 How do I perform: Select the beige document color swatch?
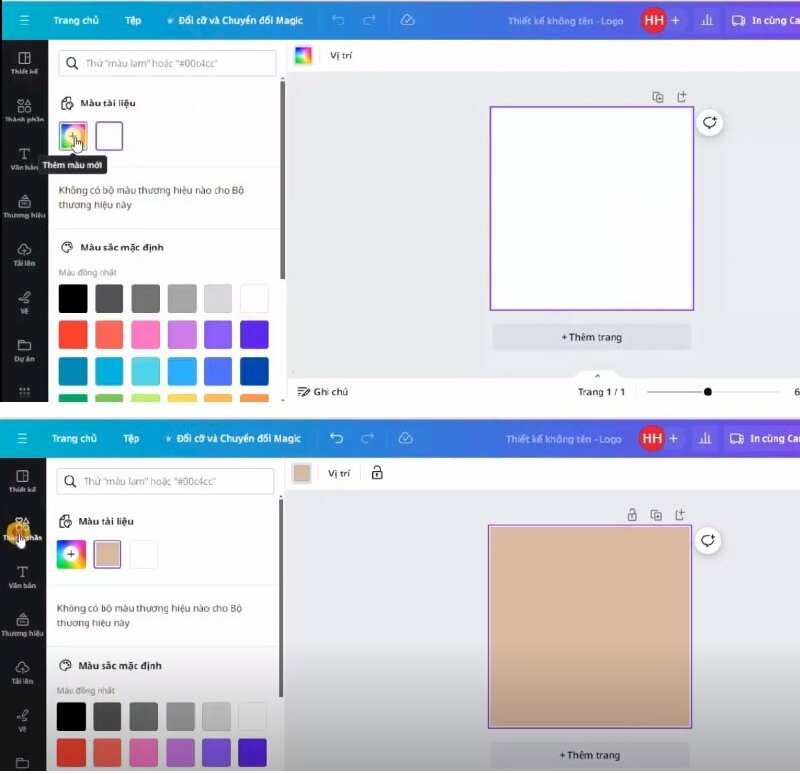[107, 554]
